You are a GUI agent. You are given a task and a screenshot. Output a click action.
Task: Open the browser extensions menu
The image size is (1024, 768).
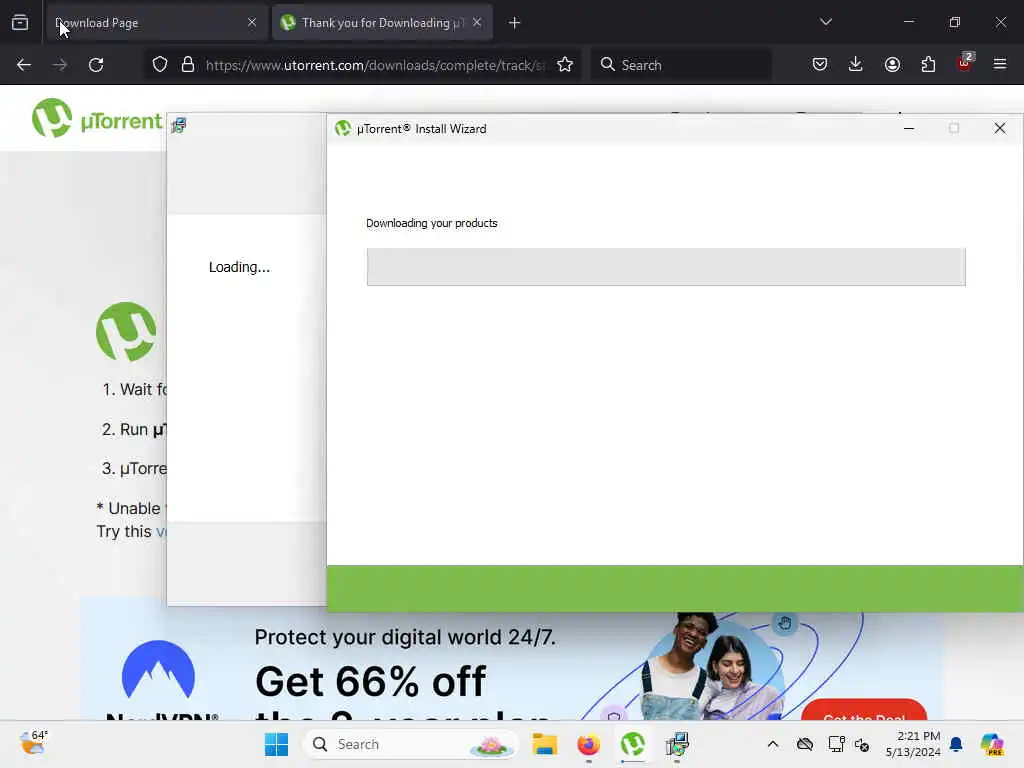(x=928, y=64)
